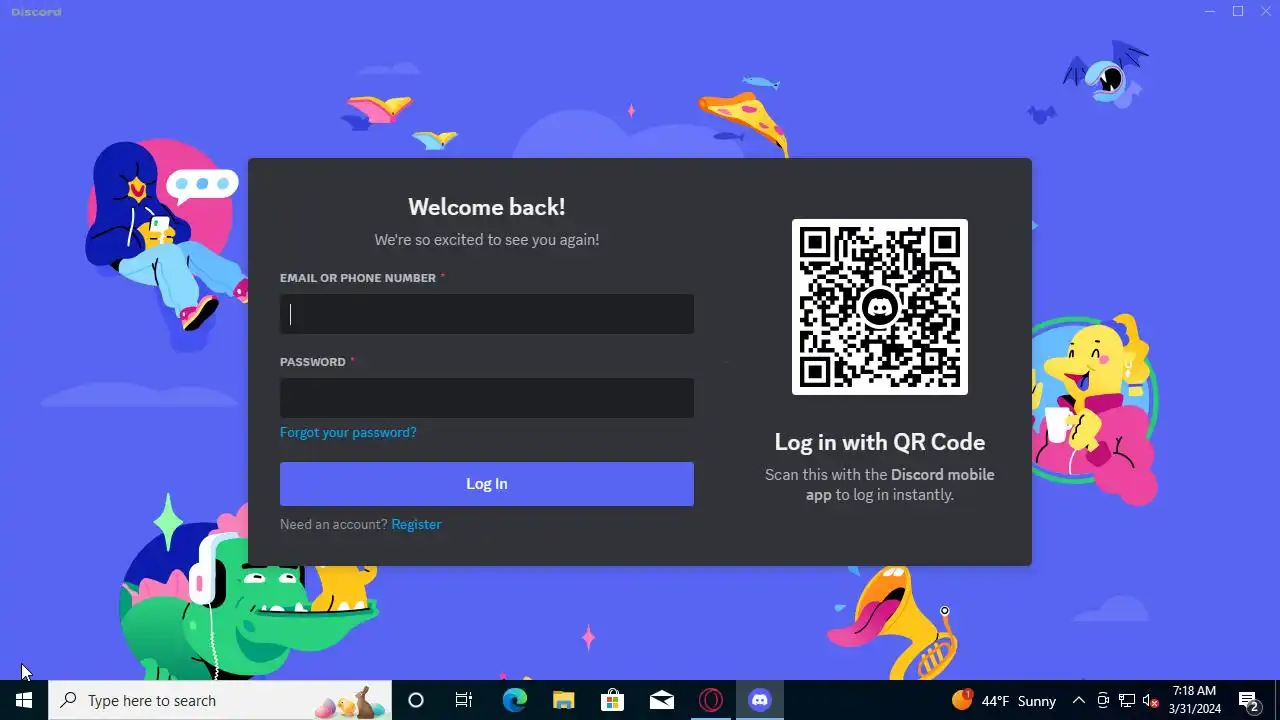Show hidden system tray icons
The image size is (1280, 720).
[1079, 700]
